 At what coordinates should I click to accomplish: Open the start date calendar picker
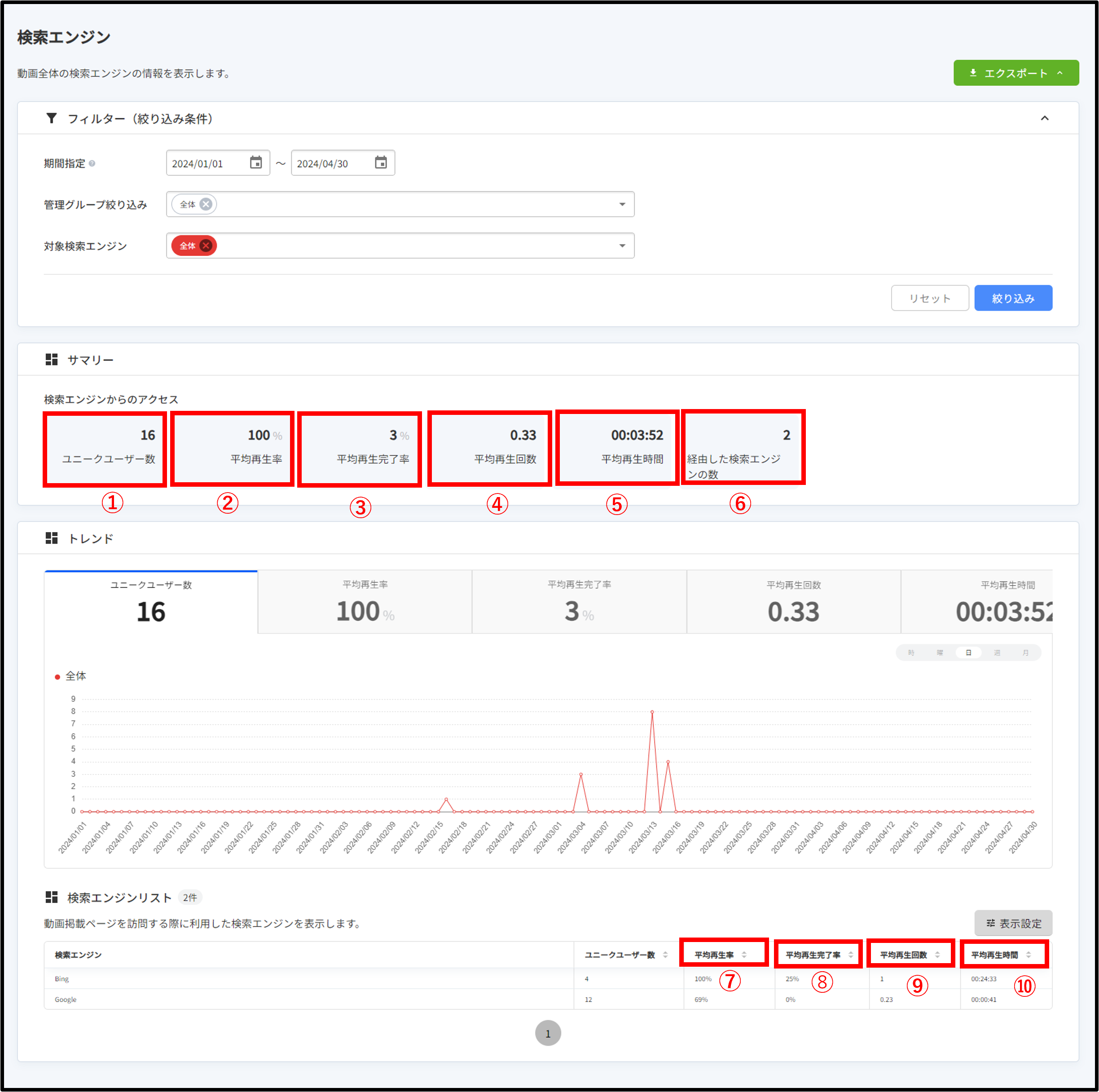256,163
